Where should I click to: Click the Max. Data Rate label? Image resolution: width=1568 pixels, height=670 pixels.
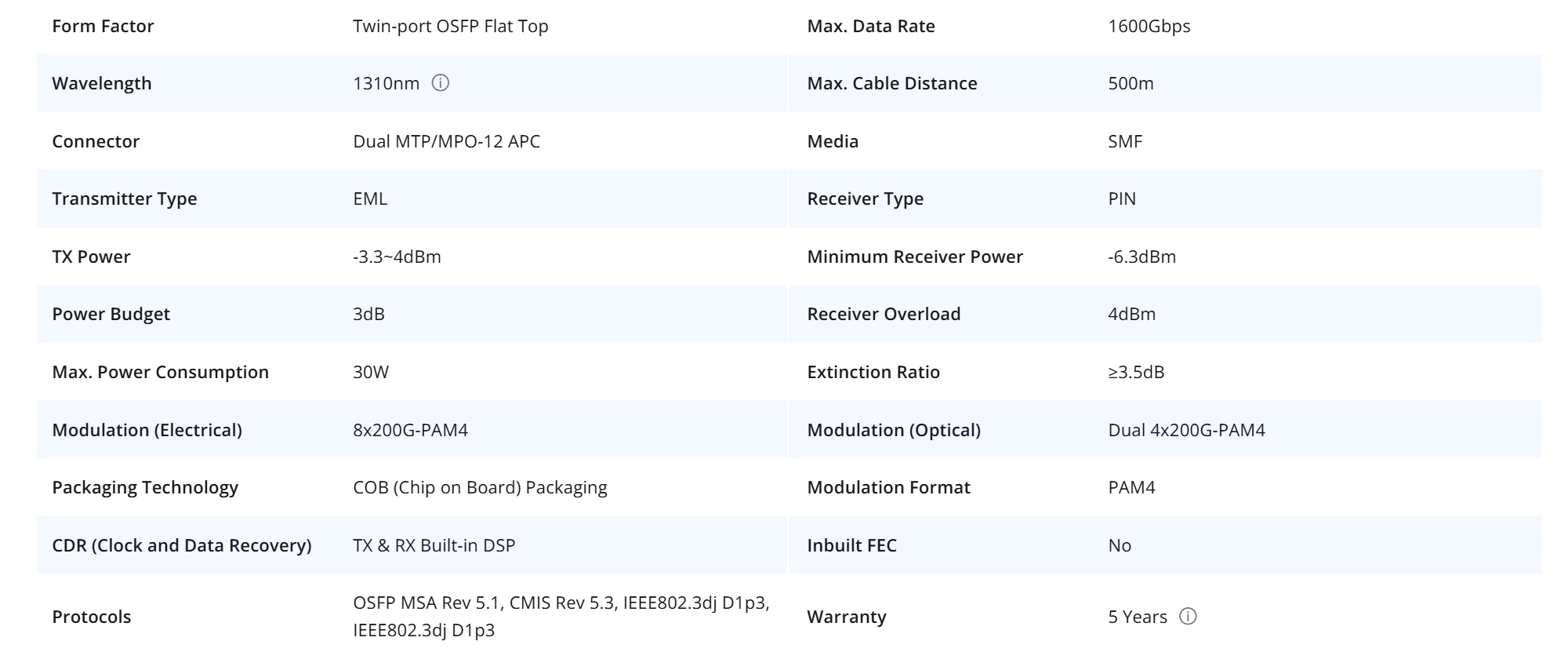pyautogui.click(x=870, y=26)
